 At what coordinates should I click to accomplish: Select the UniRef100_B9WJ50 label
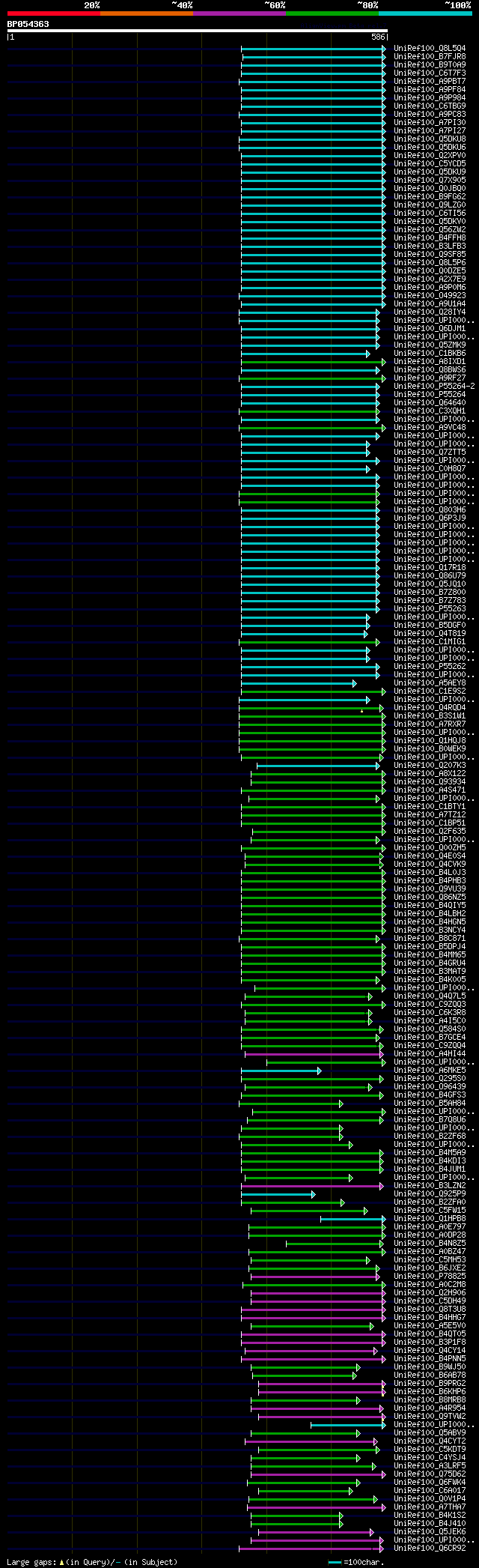[430, 1366]
